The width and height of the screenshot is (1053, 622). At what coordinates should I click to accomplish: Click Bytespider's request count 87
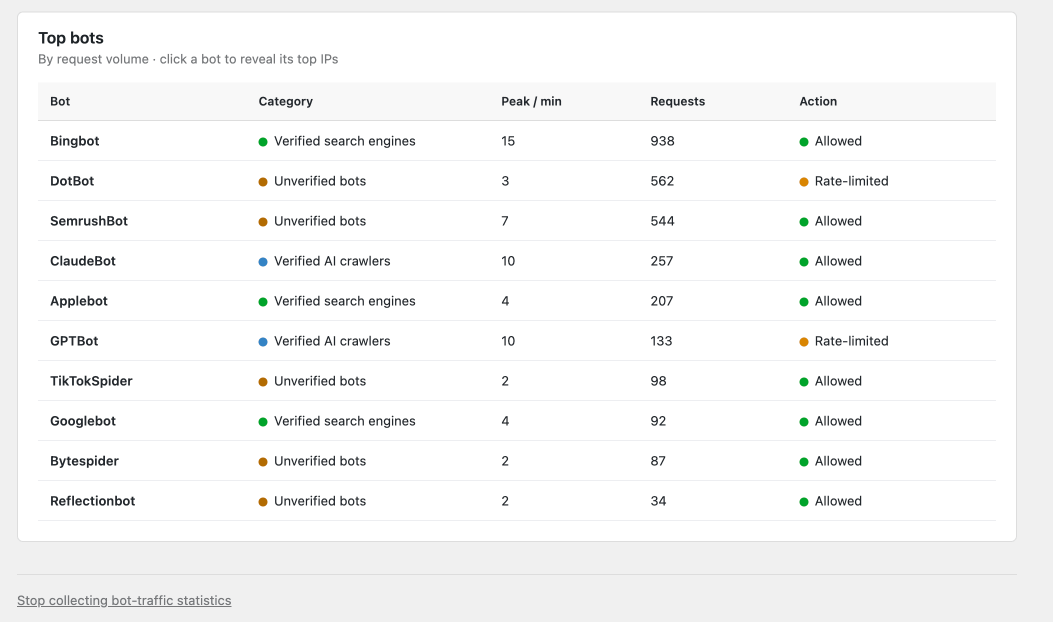pos(658,461)
